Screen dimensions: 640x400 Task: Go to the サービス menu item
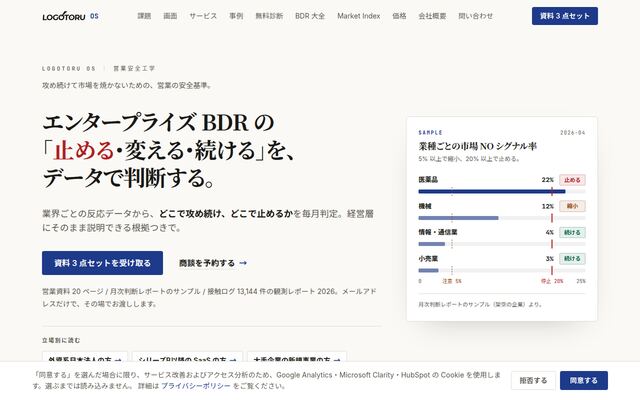pyautogui.click(x=203, y=16)
